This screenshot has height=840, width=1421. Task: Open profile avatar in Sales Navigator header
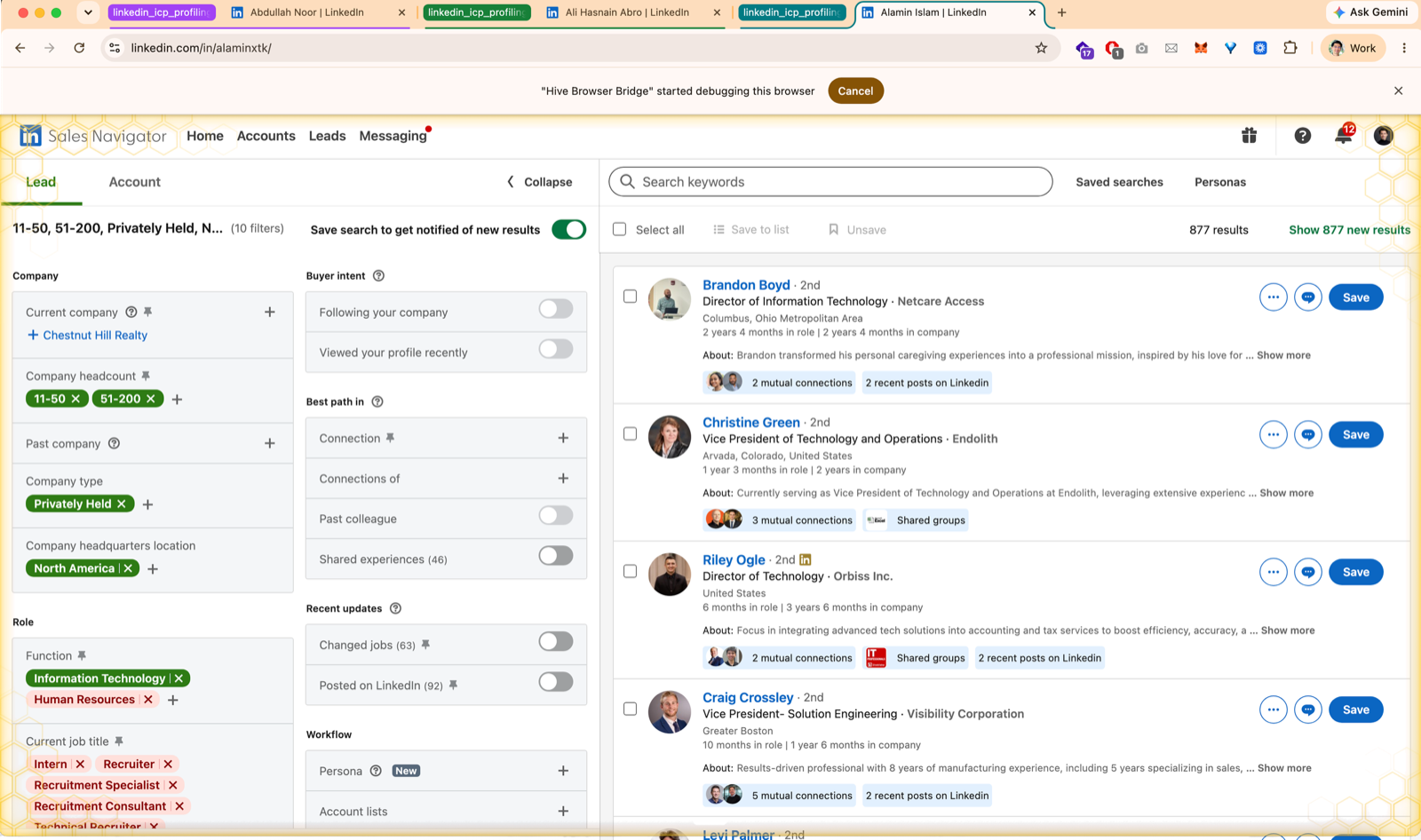[1383, 135]
